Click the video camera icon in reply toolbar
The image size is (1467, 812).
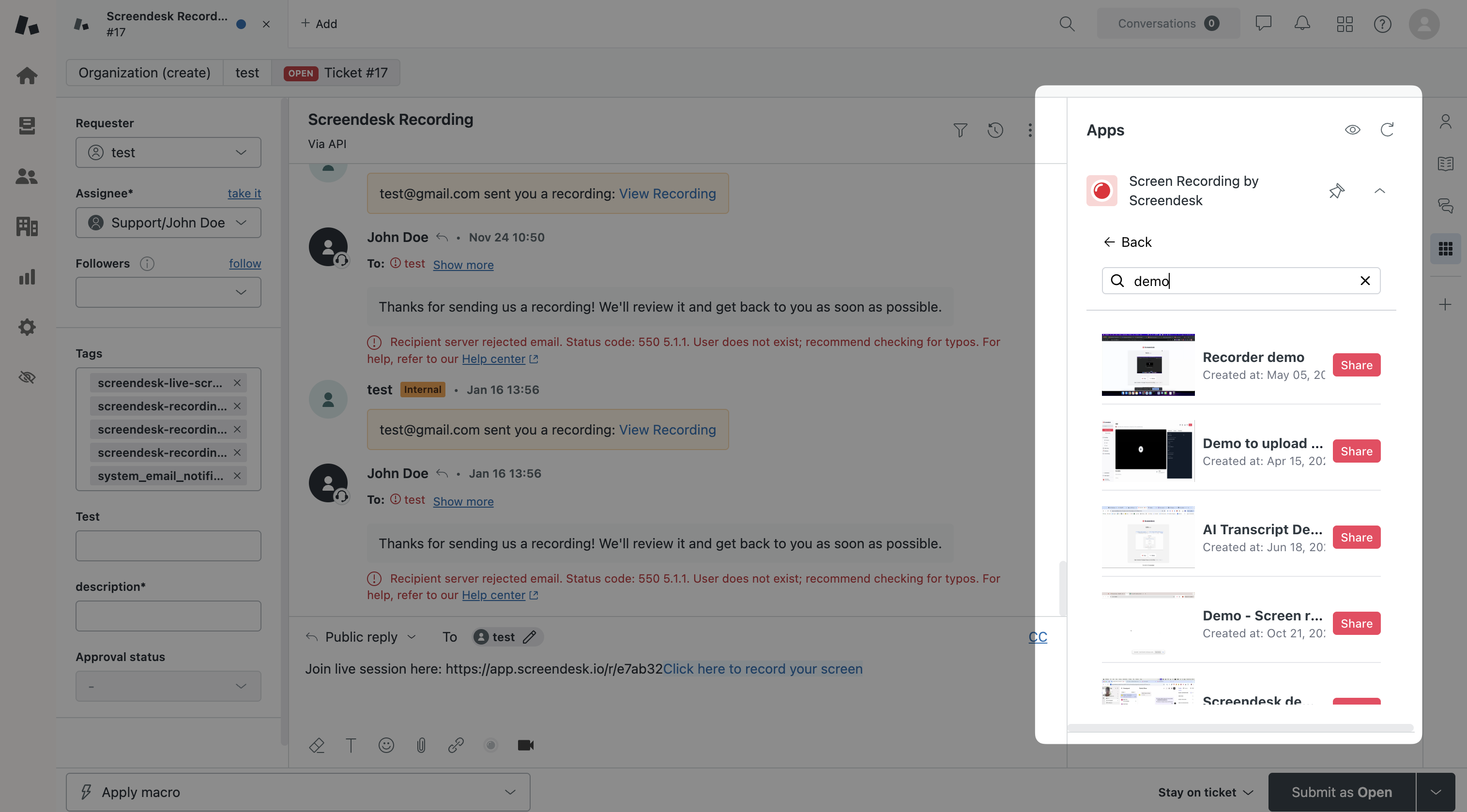(525, 745)
